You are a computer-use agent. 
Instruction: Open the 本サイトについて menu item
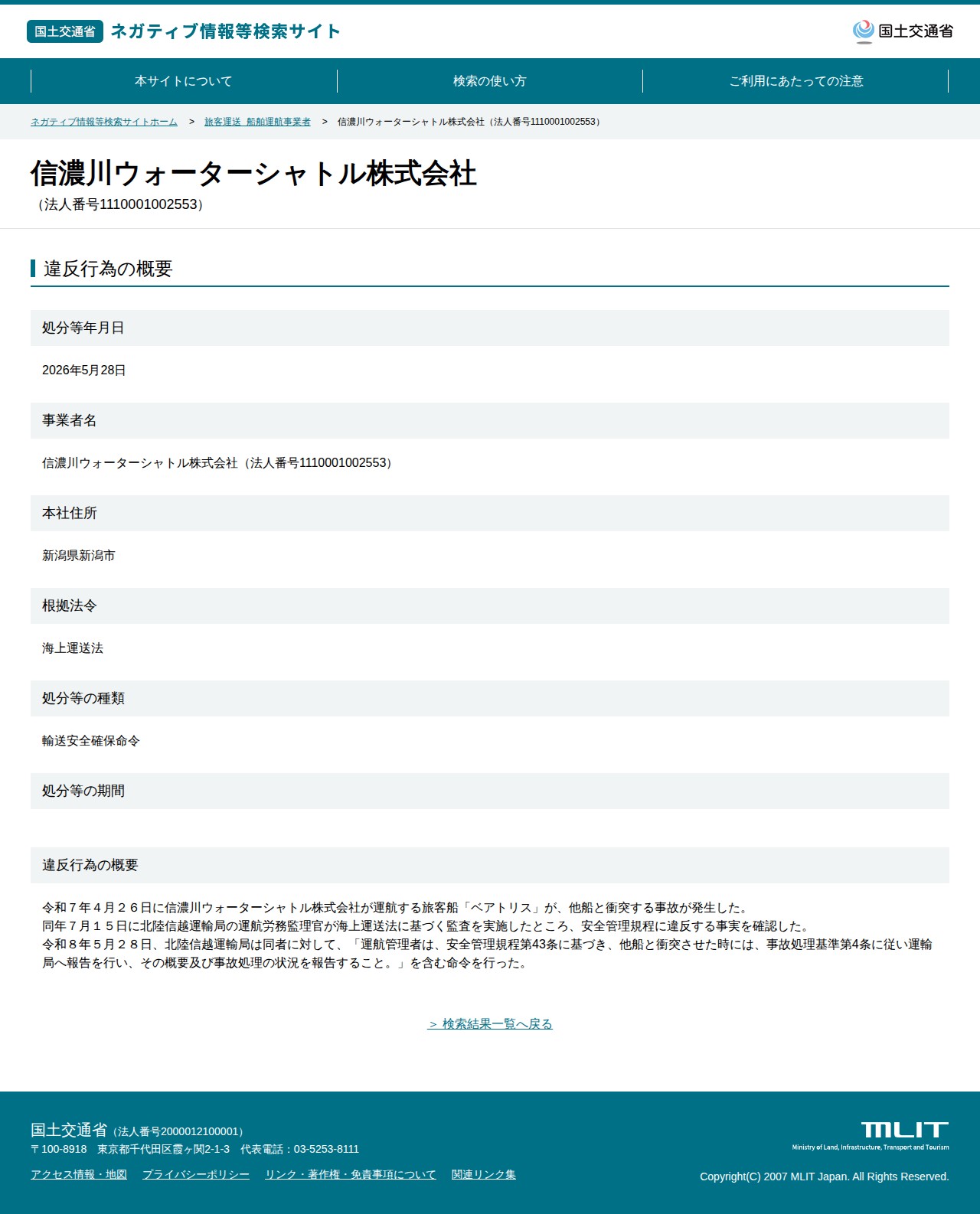(x=184, y=81)
